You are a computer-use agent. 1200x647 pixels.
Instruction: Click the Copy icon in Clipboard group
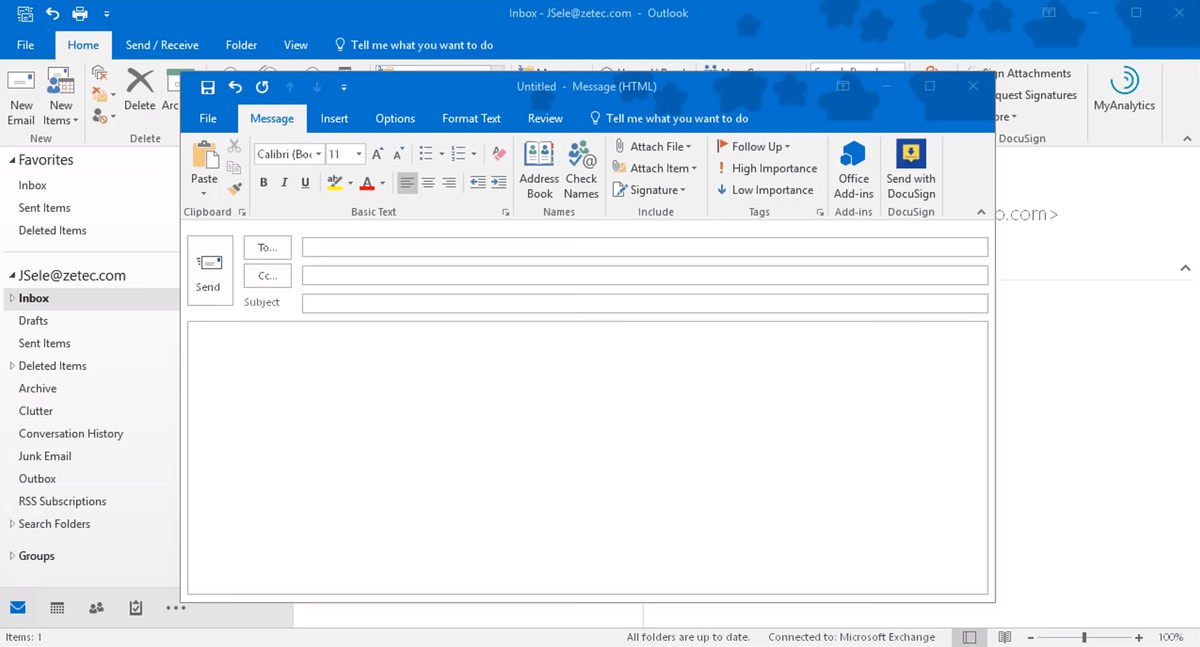[235, 168]
